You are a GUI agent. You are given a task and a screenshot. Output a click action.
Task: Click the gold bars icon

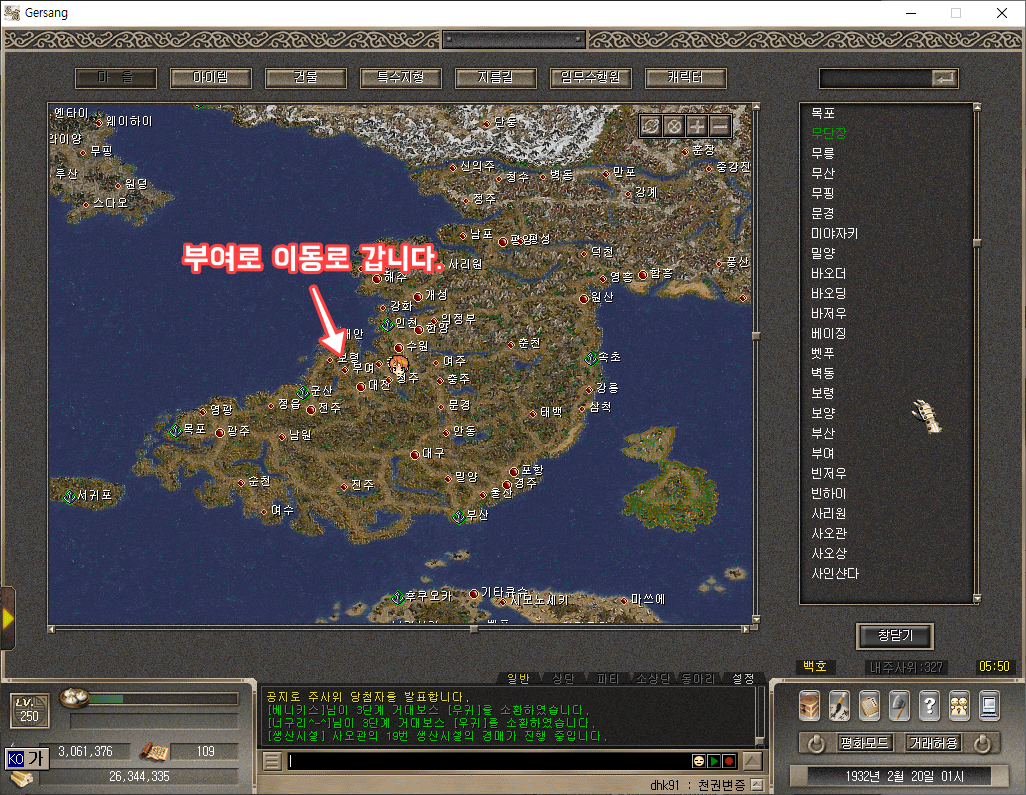tap(22, 779)
